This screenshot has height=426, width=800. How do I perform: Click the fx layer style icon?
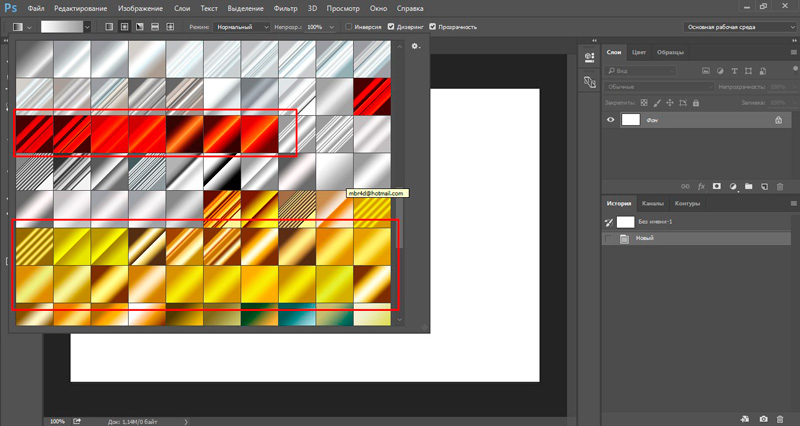tap(701, 186)
